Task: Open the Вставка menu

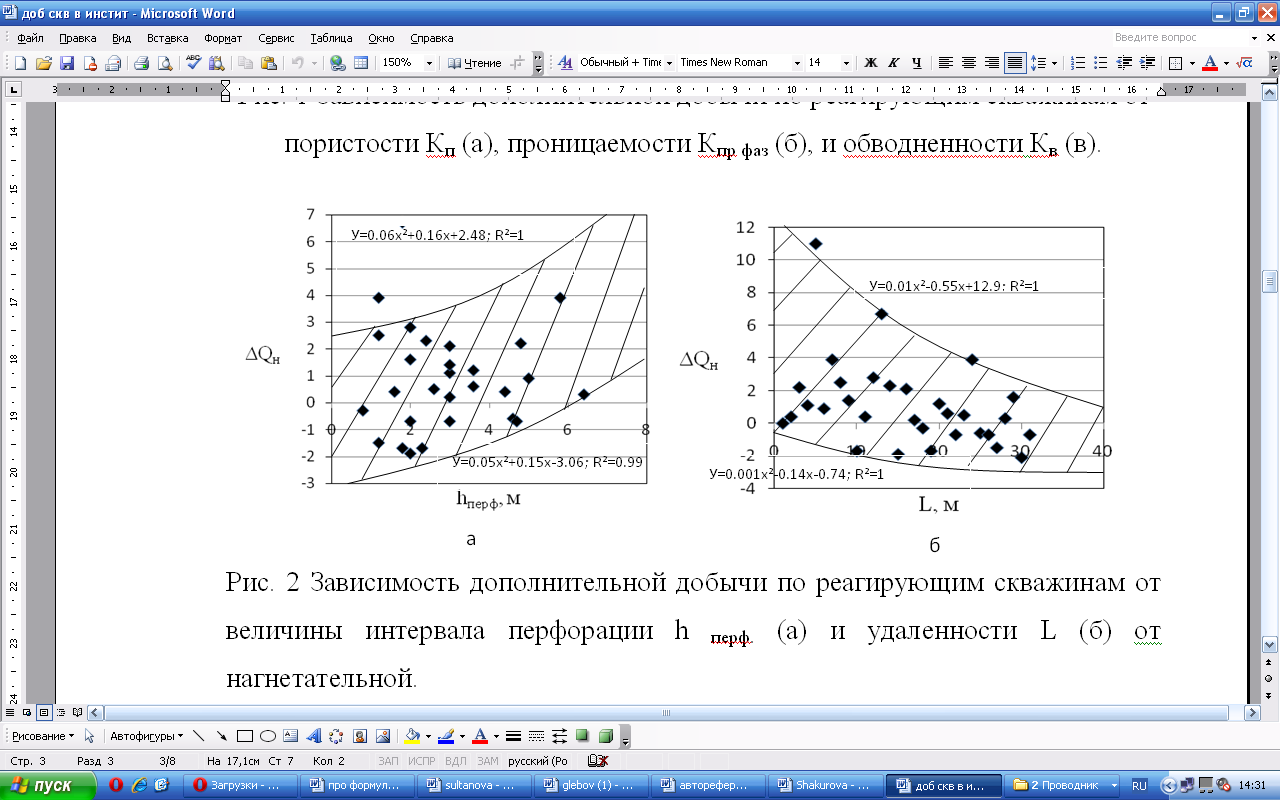Action: 167,38
